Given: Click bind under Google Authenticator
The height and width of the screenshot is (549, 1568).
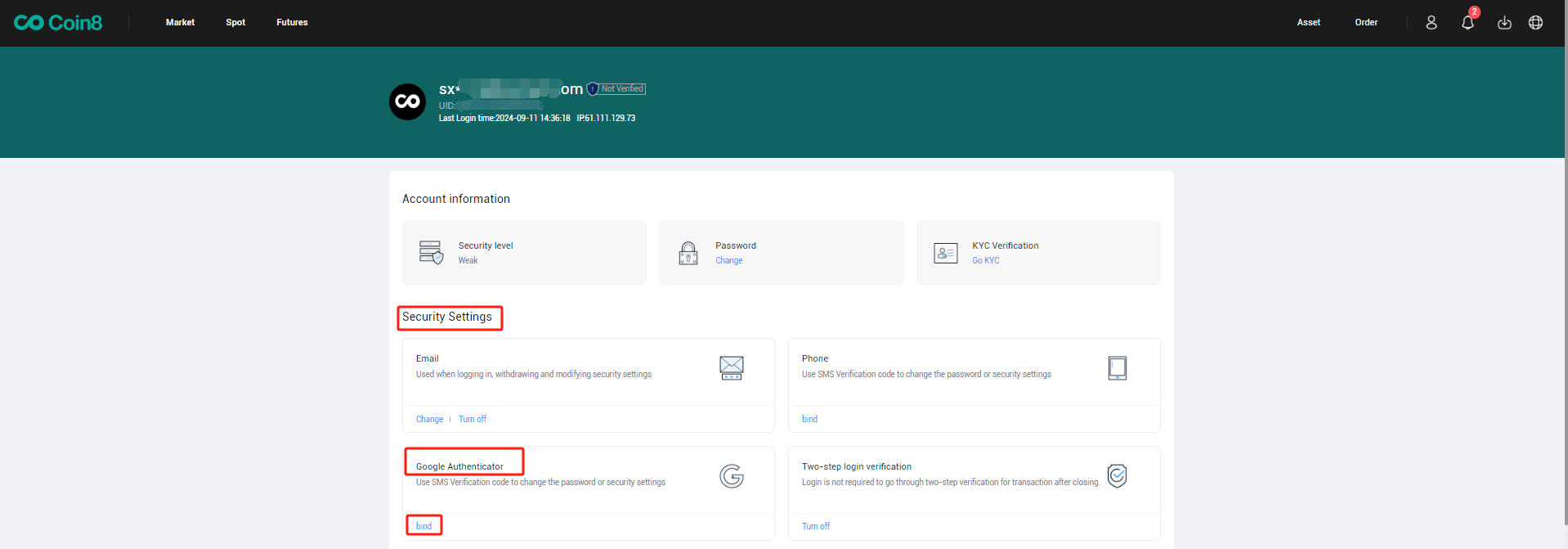Looking at the screenshot, I should tap(423, 526).
